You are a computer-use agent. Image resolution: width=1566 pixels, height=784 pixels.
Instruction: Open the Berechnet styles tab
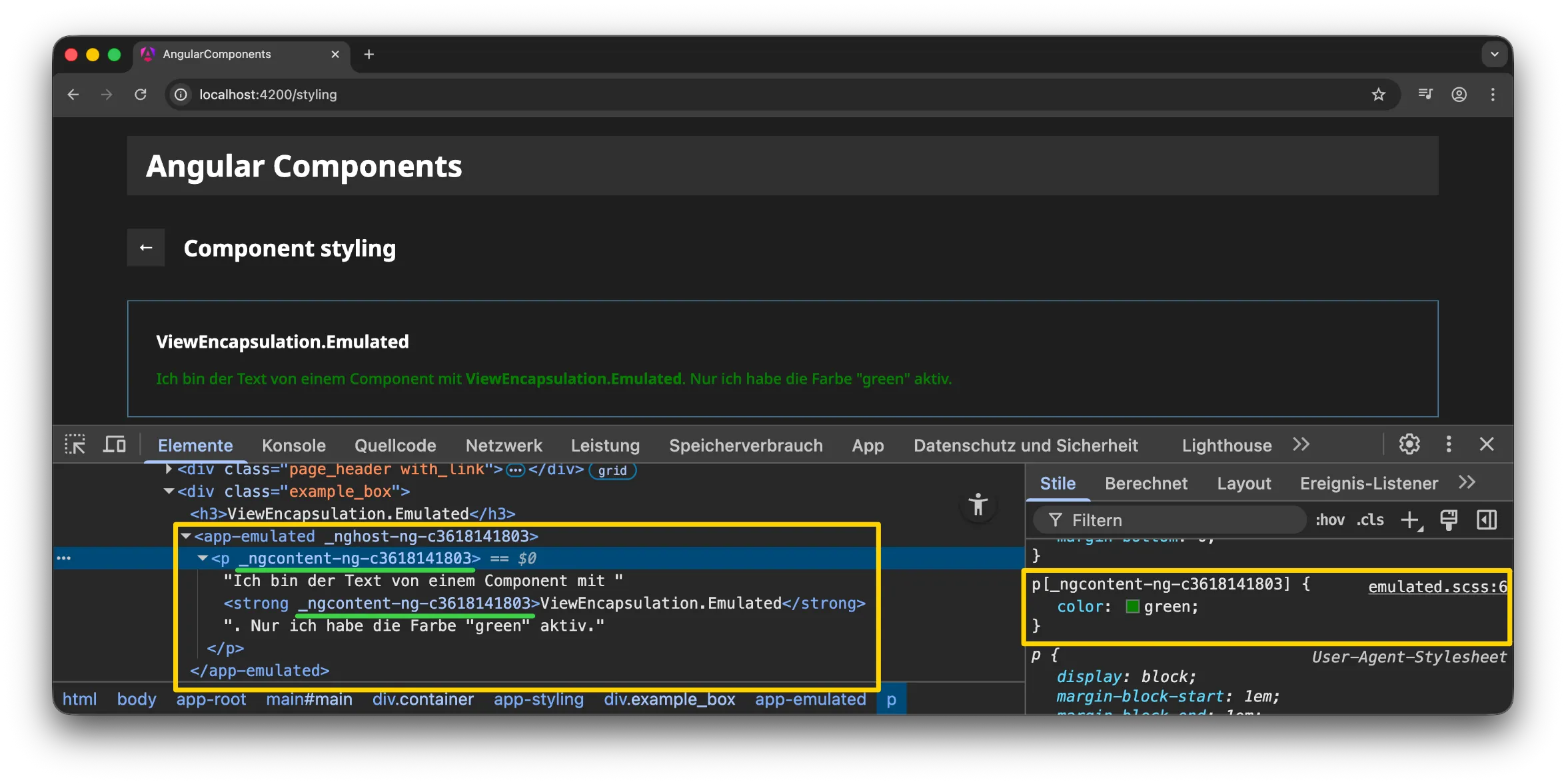[1146, 484]
